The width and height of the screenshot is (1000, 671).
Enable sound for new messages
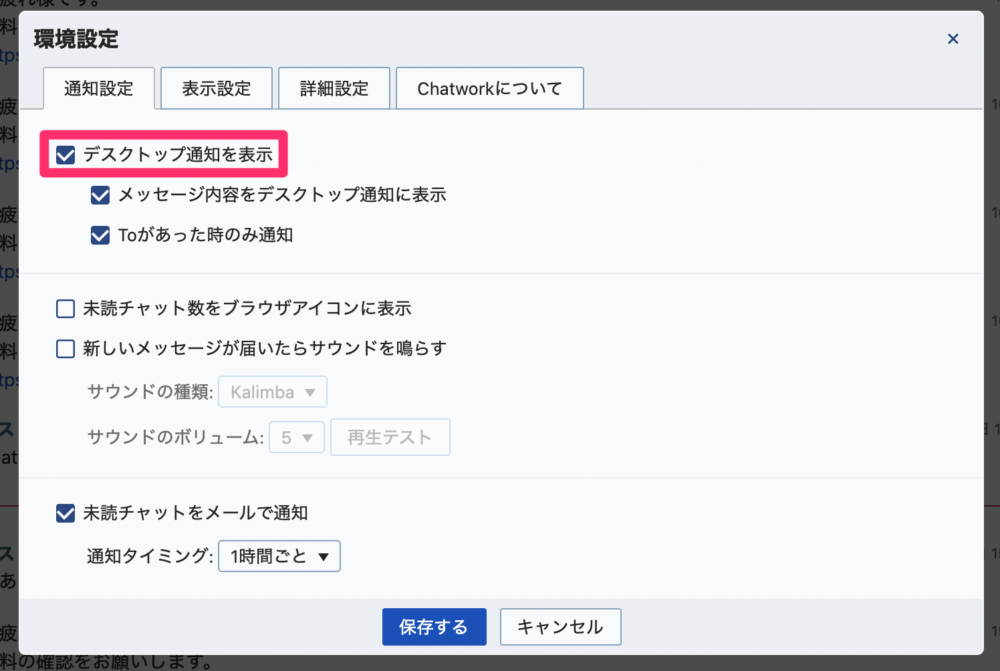[x=65, y=348]
